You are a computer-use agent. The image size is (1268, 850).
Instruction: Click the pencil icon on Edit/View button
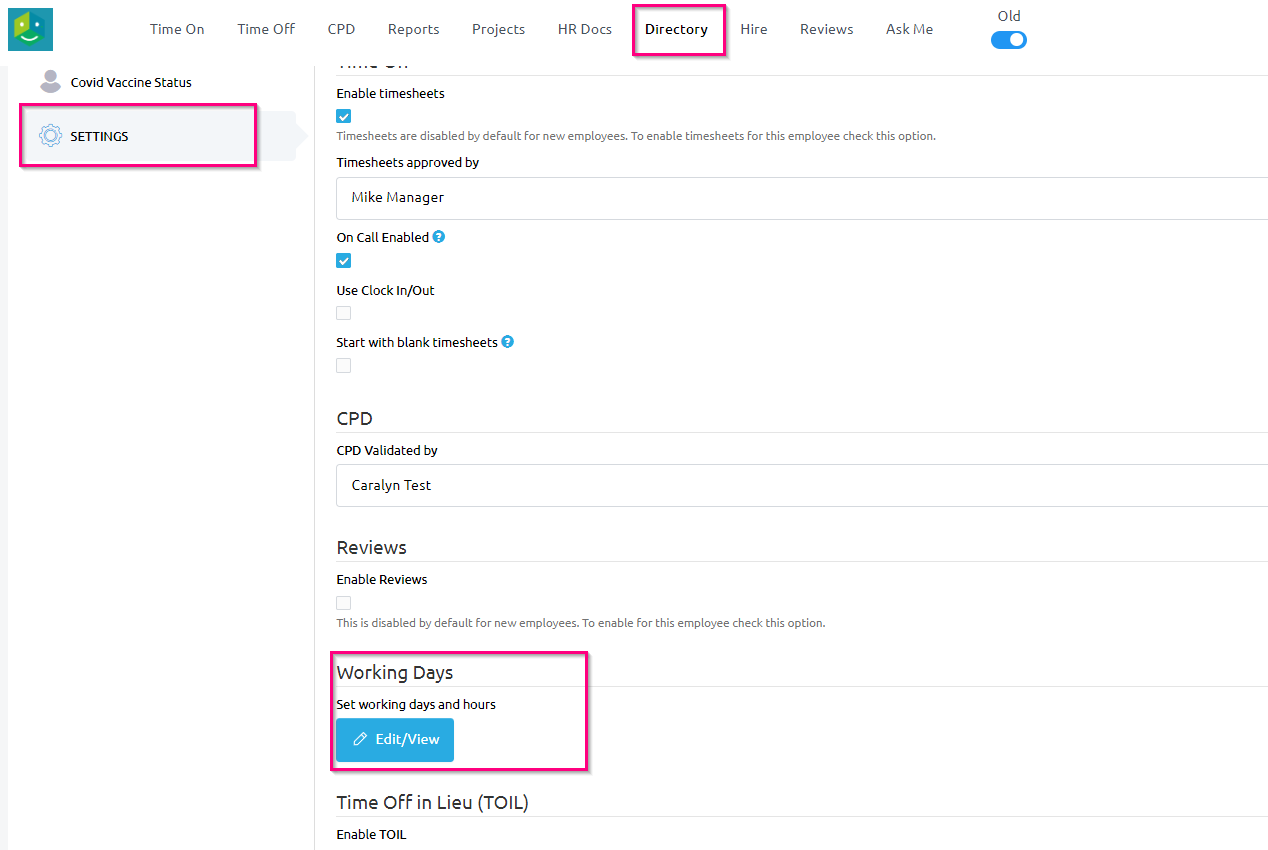[x=361, y=740]
